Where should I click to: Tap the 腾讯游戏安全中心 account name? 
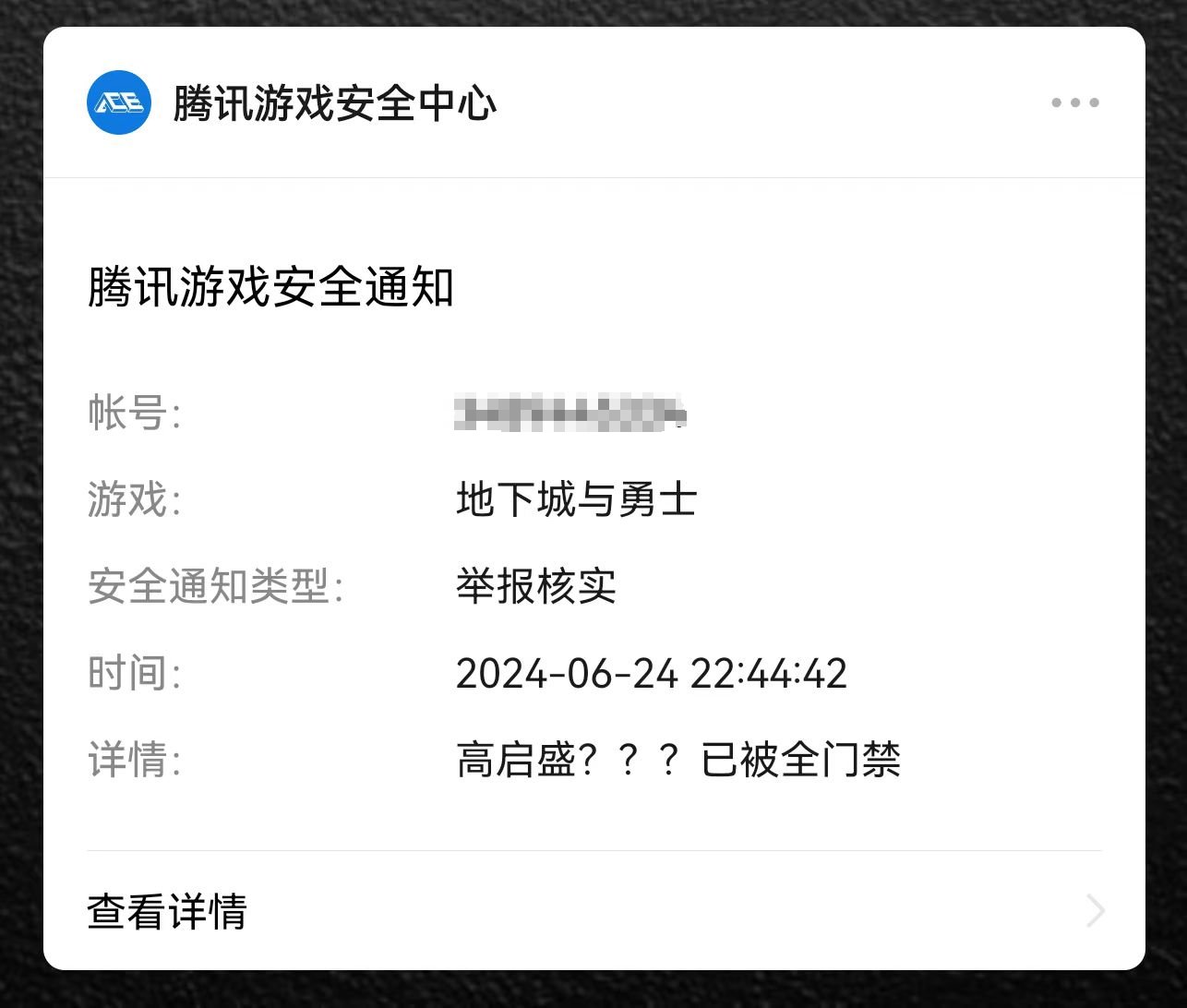335,102
